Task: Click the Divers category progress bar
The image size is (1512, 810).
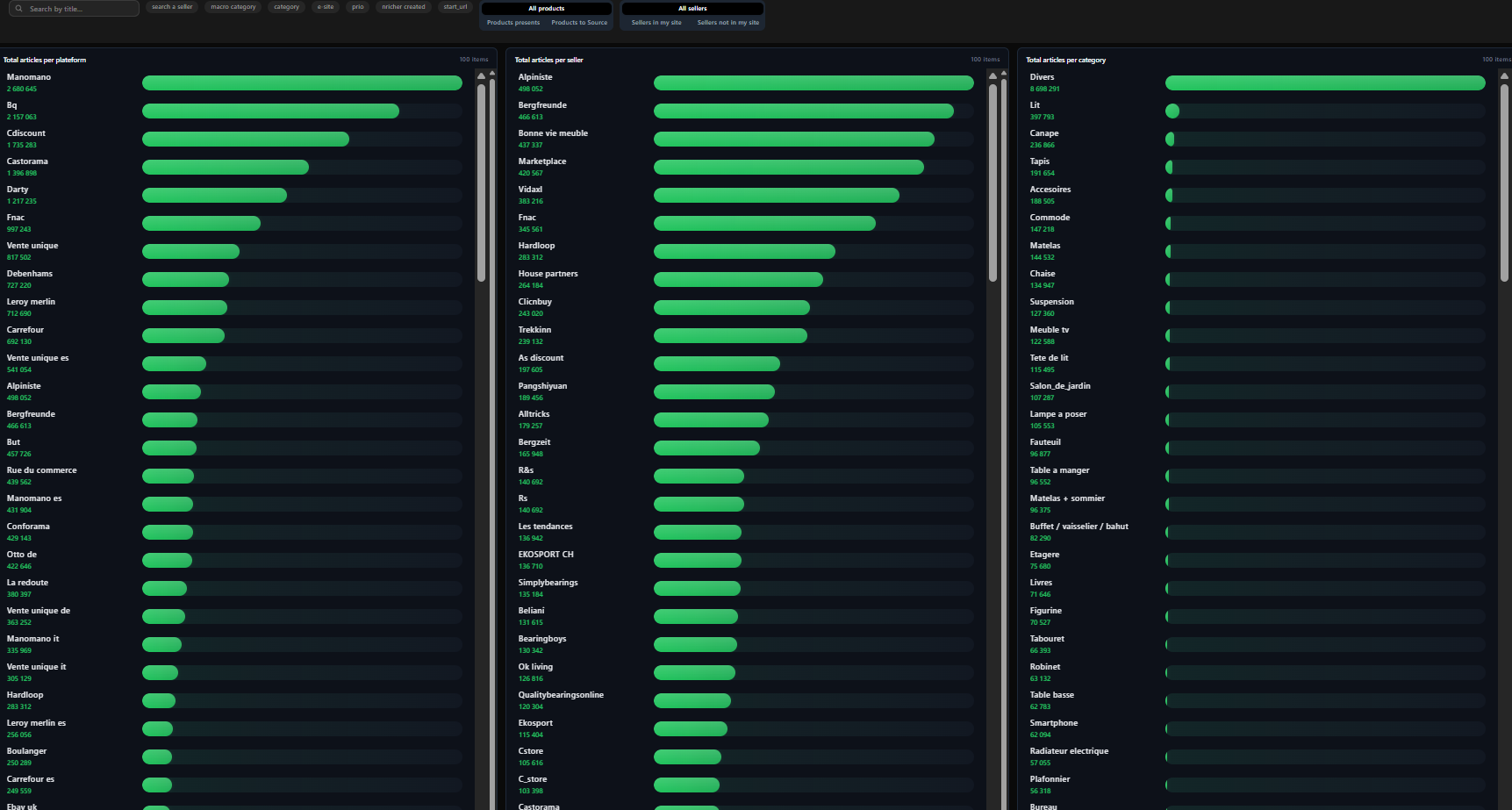Action: [1325, 83]
